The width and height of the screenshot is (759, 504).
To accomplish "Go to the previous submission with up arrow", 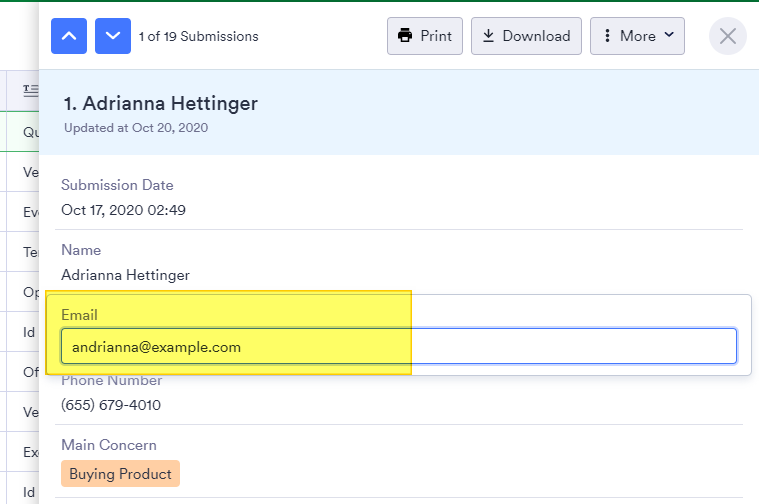I will 69,36.
